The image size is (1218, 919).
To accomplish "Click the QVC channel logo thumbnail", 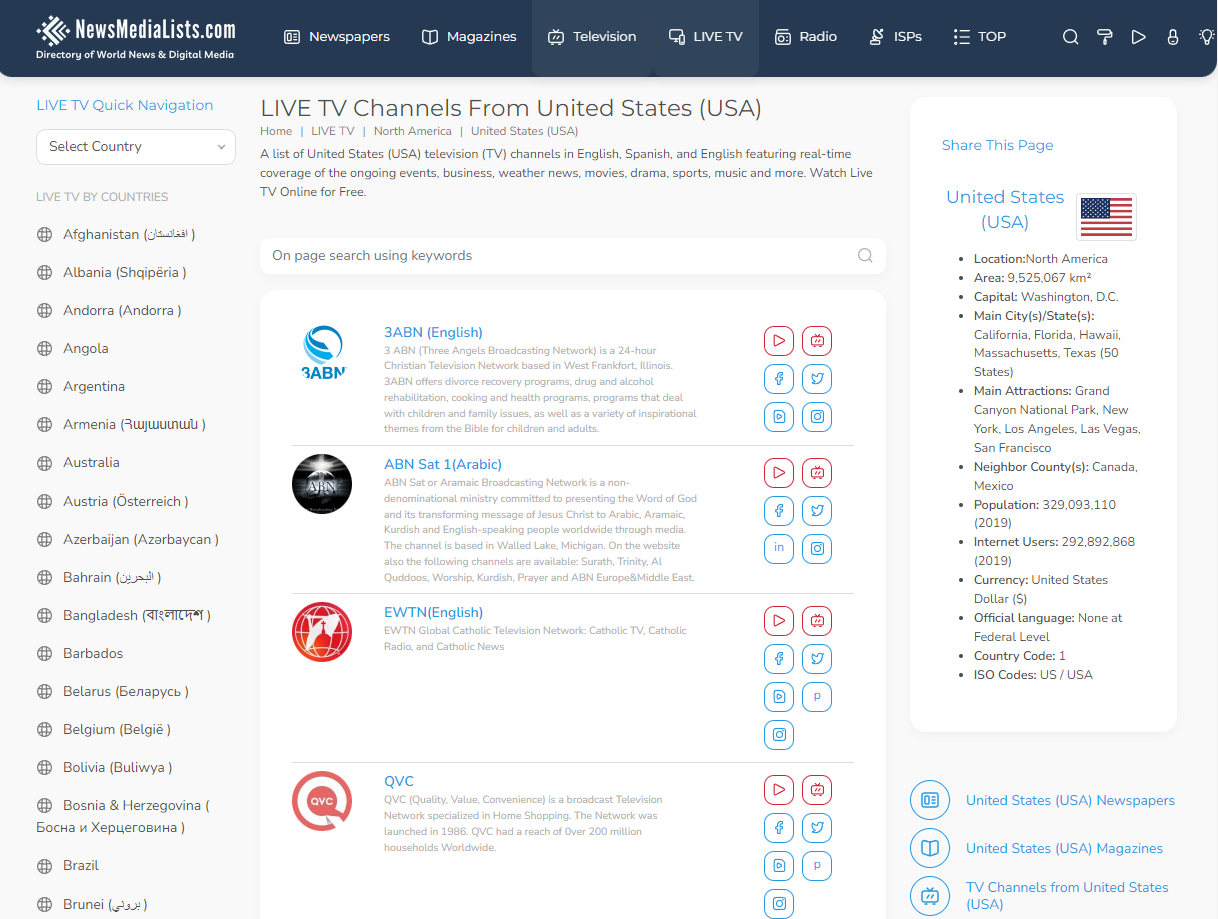I will coord(322,801).
